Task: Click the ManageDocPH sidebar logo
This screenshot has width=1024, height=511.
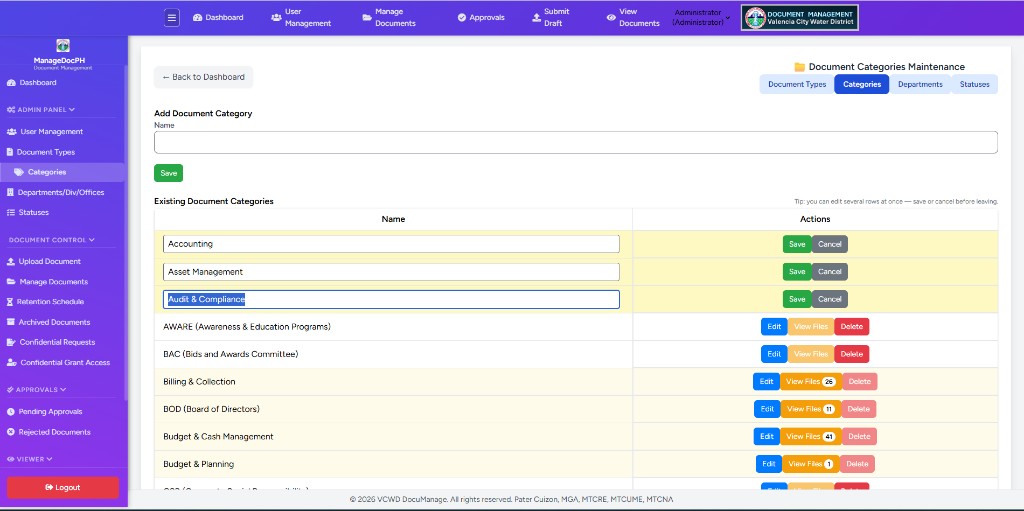Action: pyautogui.click(x=63, y=46)
